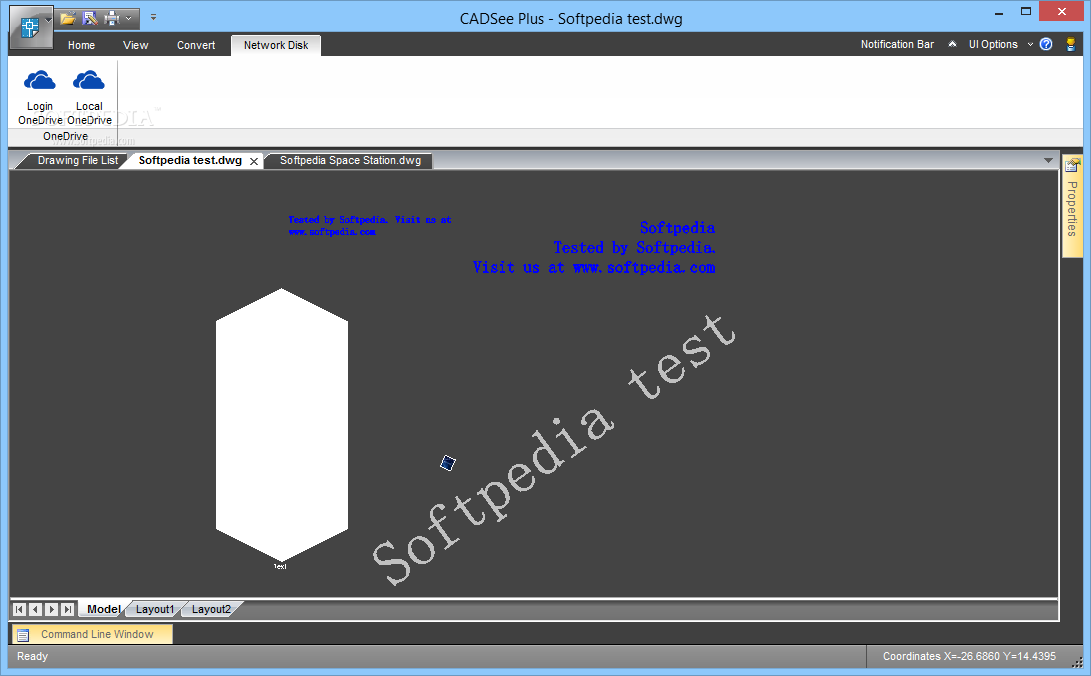This screenshot has height=676, width=1091.
Task: Collapse the ribbon with the up arrow
Action: pos(952,44)
